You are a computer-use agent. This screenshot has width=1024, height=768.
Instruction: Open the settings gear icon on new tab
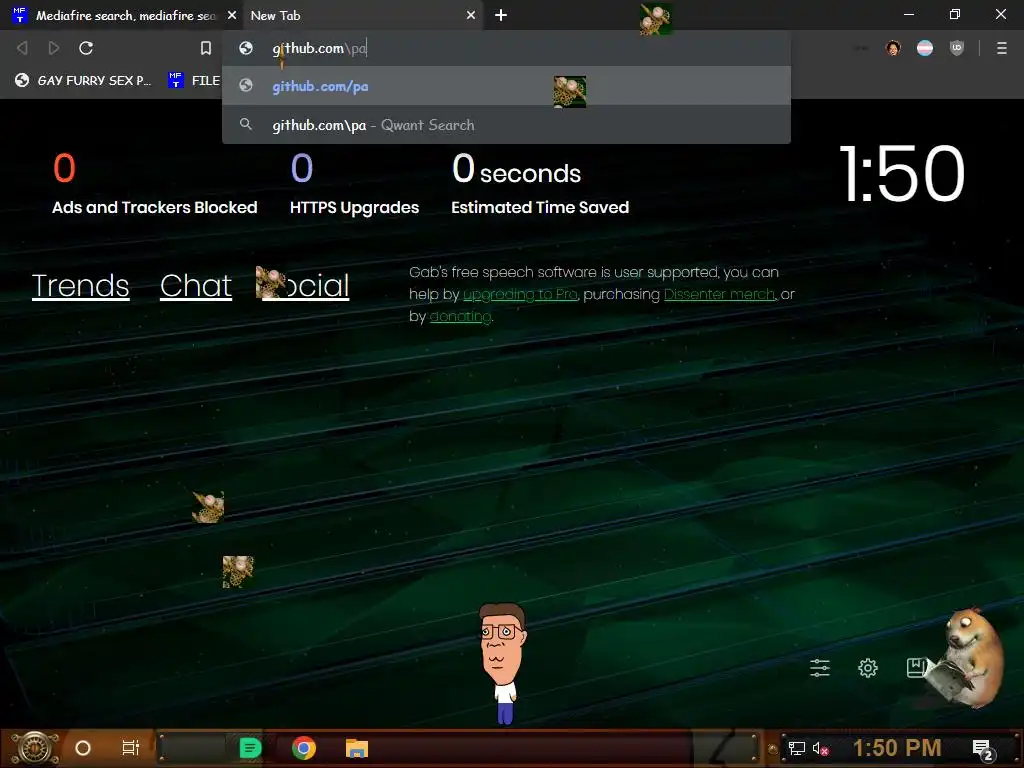pos(867,667)
